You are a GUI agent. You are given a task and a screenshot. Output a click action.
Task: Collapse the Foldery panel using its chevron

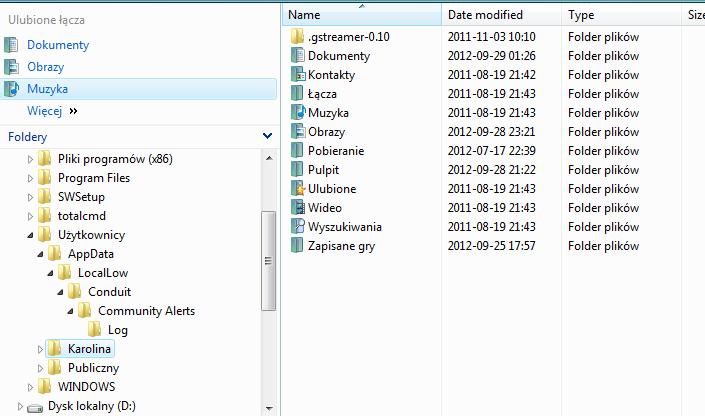pos(267,136)
